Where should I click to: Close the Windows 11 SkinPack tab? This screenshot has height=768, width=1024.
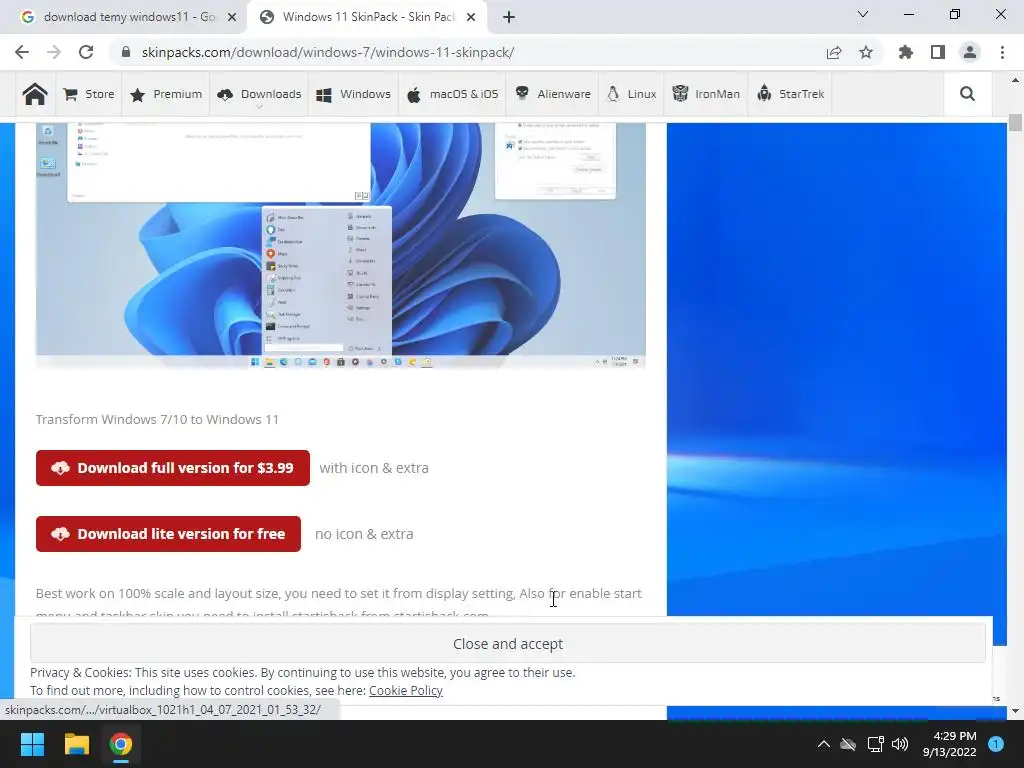471,18
